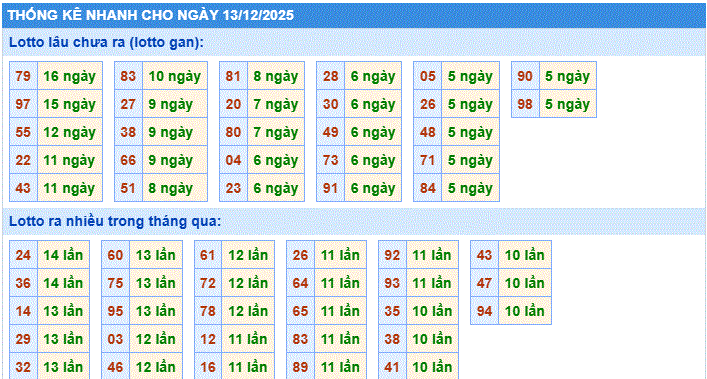707x379 pixels.
Task: Click lotto number 30
Action: click(x=330, y=104)
